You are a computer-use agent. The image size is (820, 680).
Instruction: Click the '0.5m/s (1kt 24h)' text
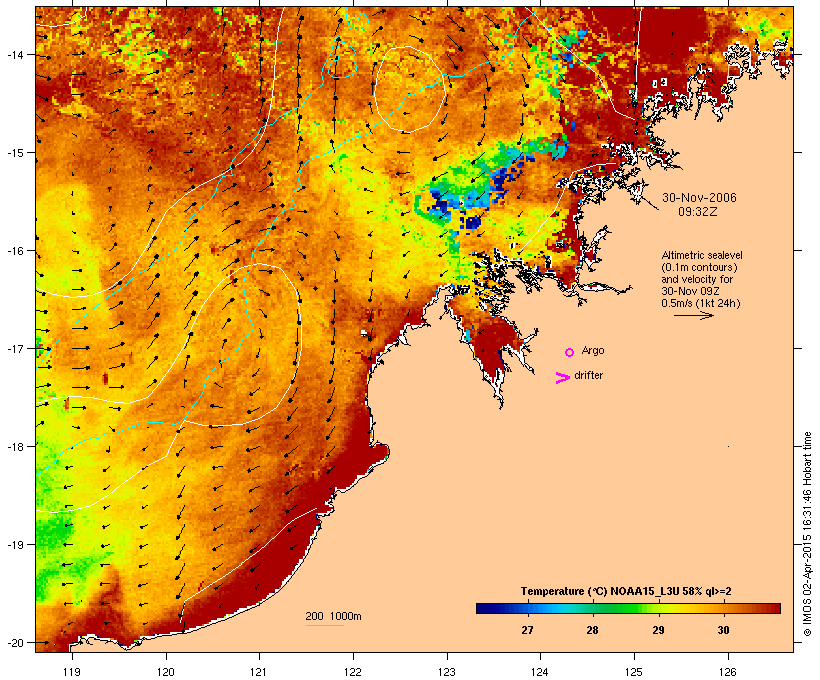coord(701,303)
